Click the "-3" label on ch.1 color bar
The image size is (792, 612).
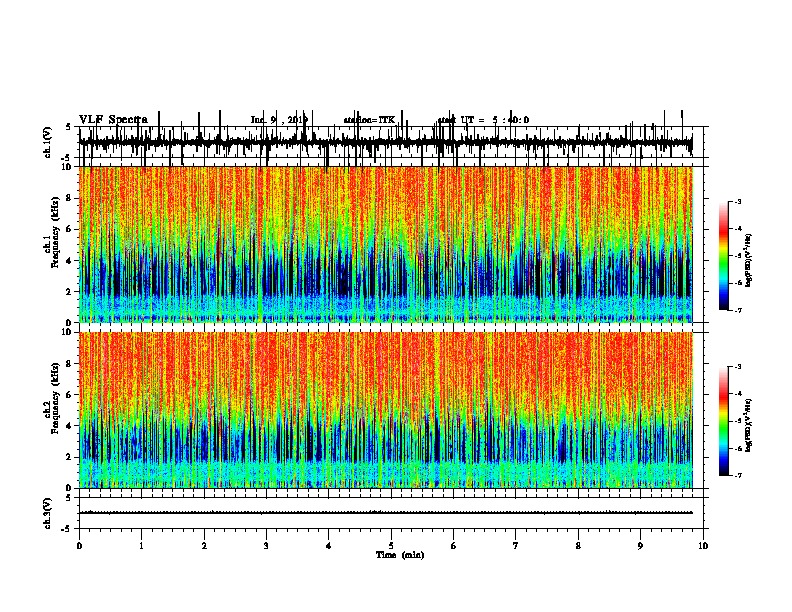tap(738, 202)
